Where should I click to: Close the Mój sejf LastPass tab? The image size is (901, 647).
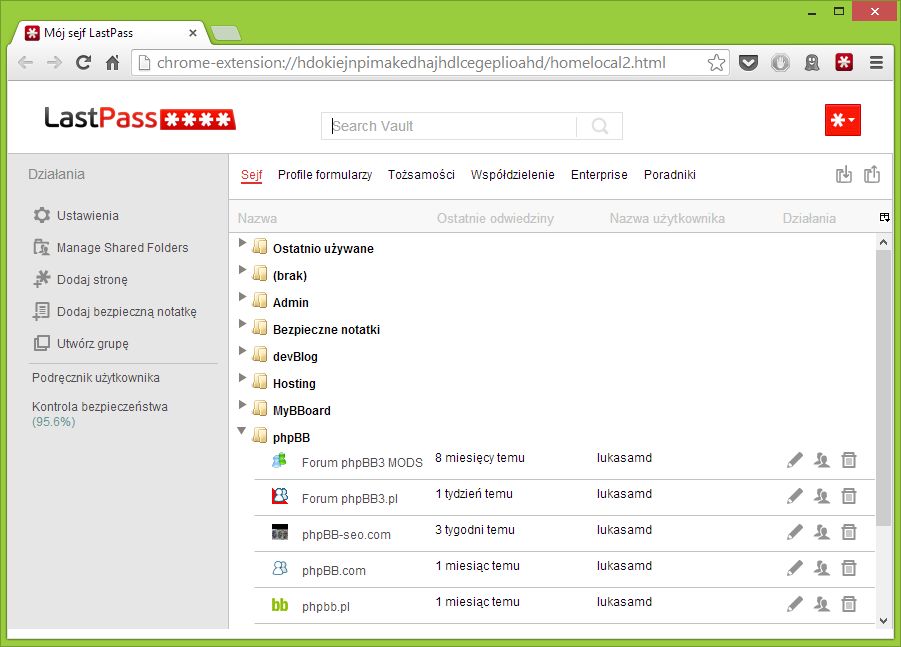tap(193, 33)
